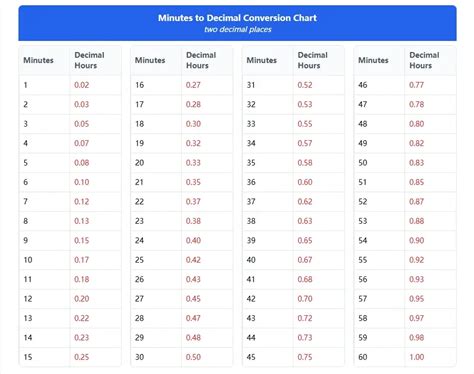Click the first Minutes column header
This screenshot has height=374, width=474.
click(x=38, y=60)
